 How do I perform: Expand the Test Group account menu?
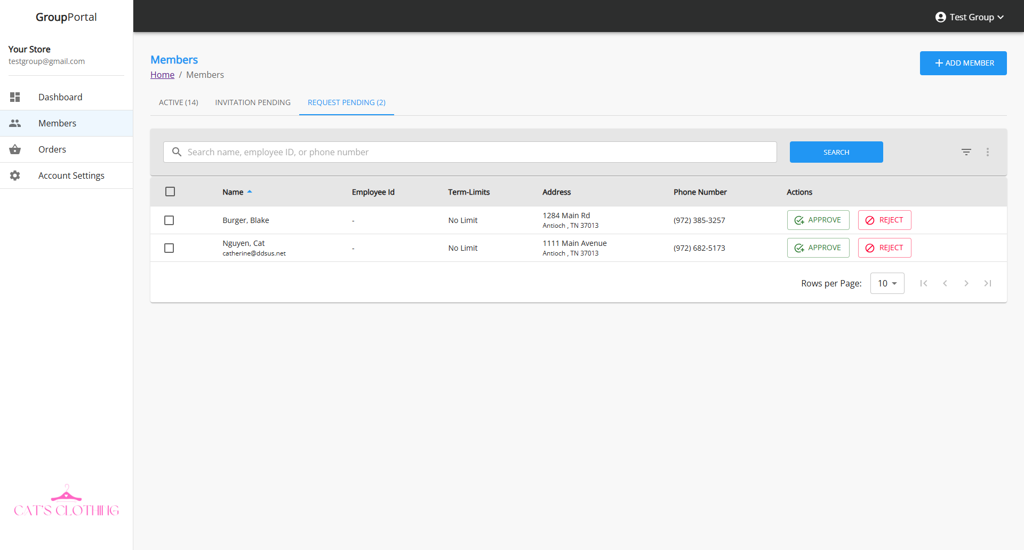point(969,17)
